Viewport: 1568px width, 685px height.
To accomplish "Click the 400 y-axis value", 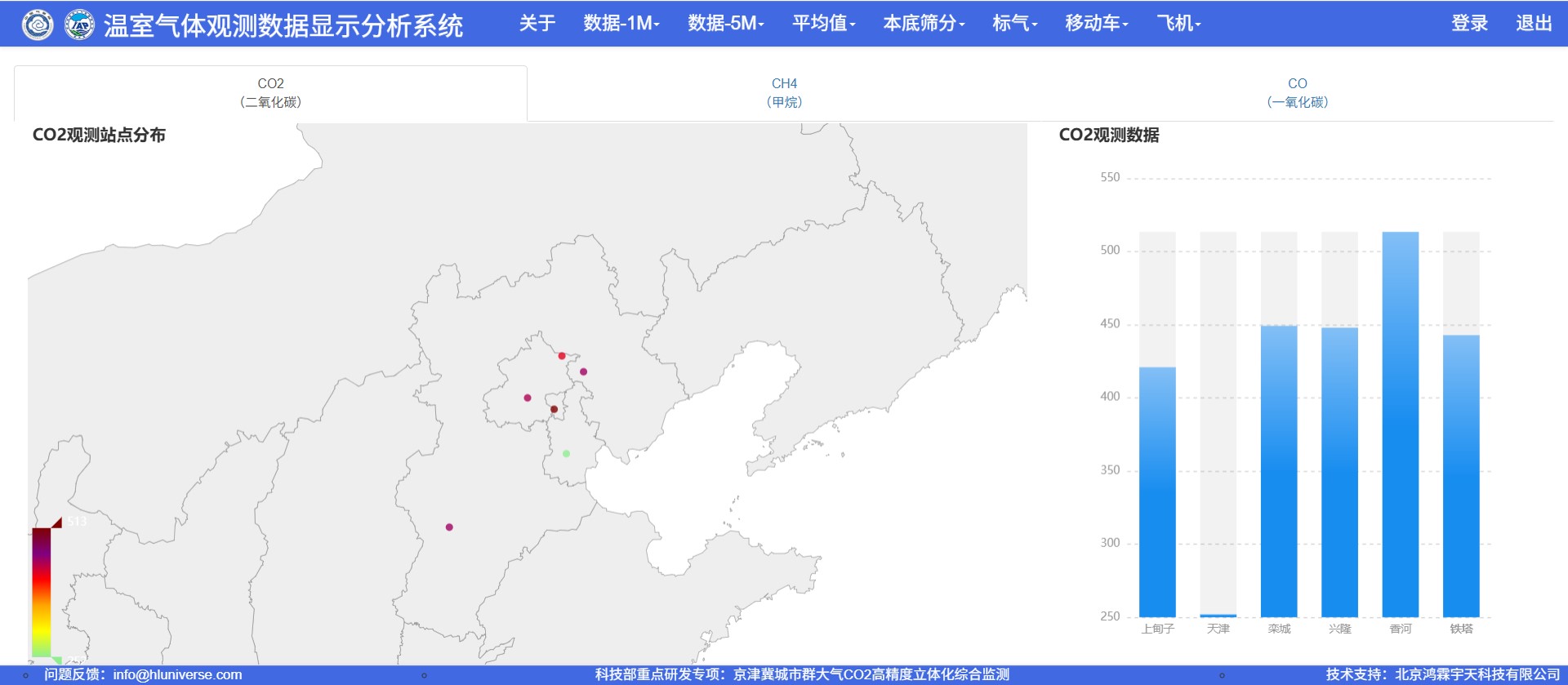I will point(1110,396).
